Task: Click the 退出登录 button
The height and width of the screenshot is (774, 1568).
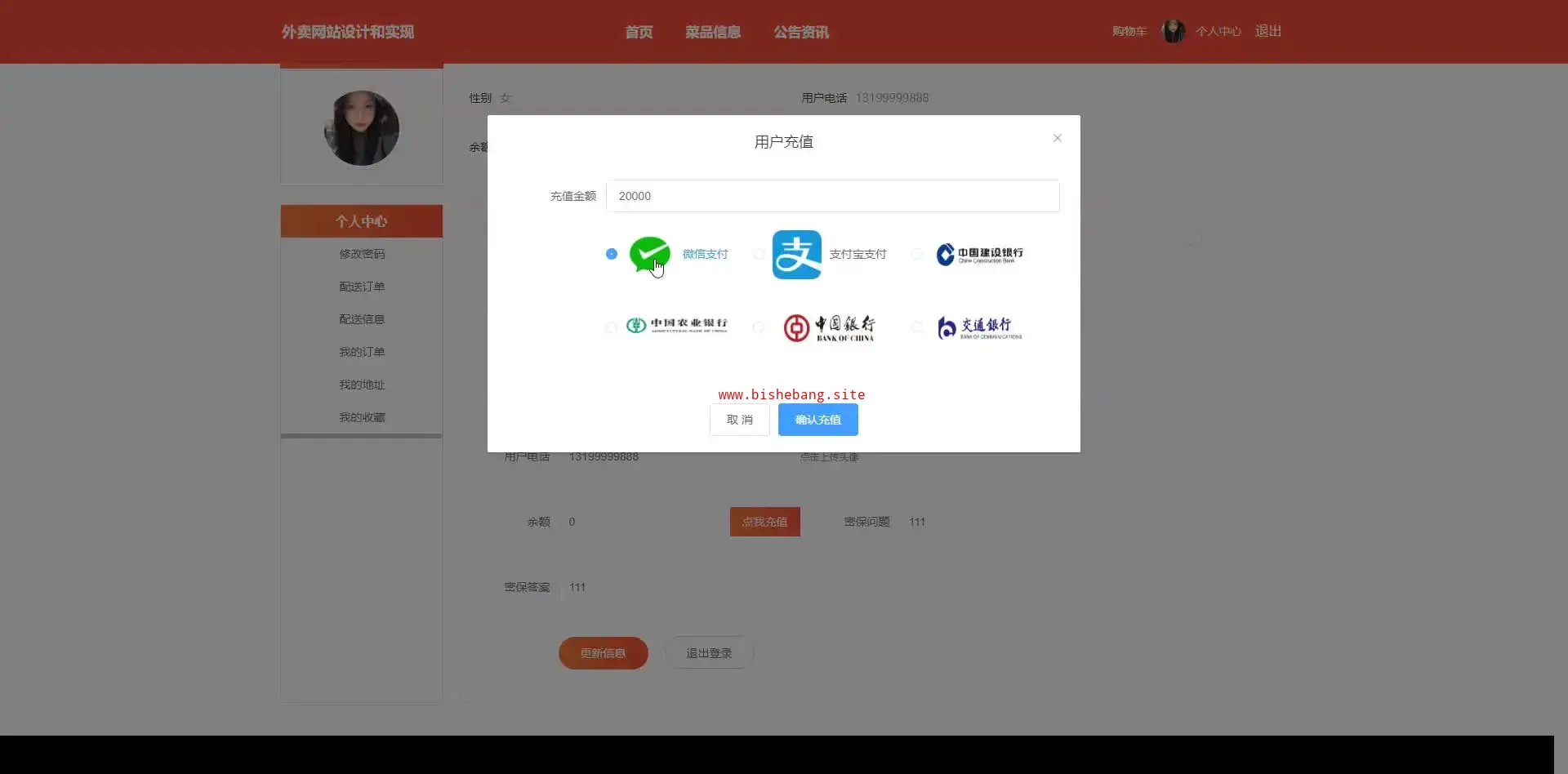Action: pyautogui.click(x=709, y=653)
